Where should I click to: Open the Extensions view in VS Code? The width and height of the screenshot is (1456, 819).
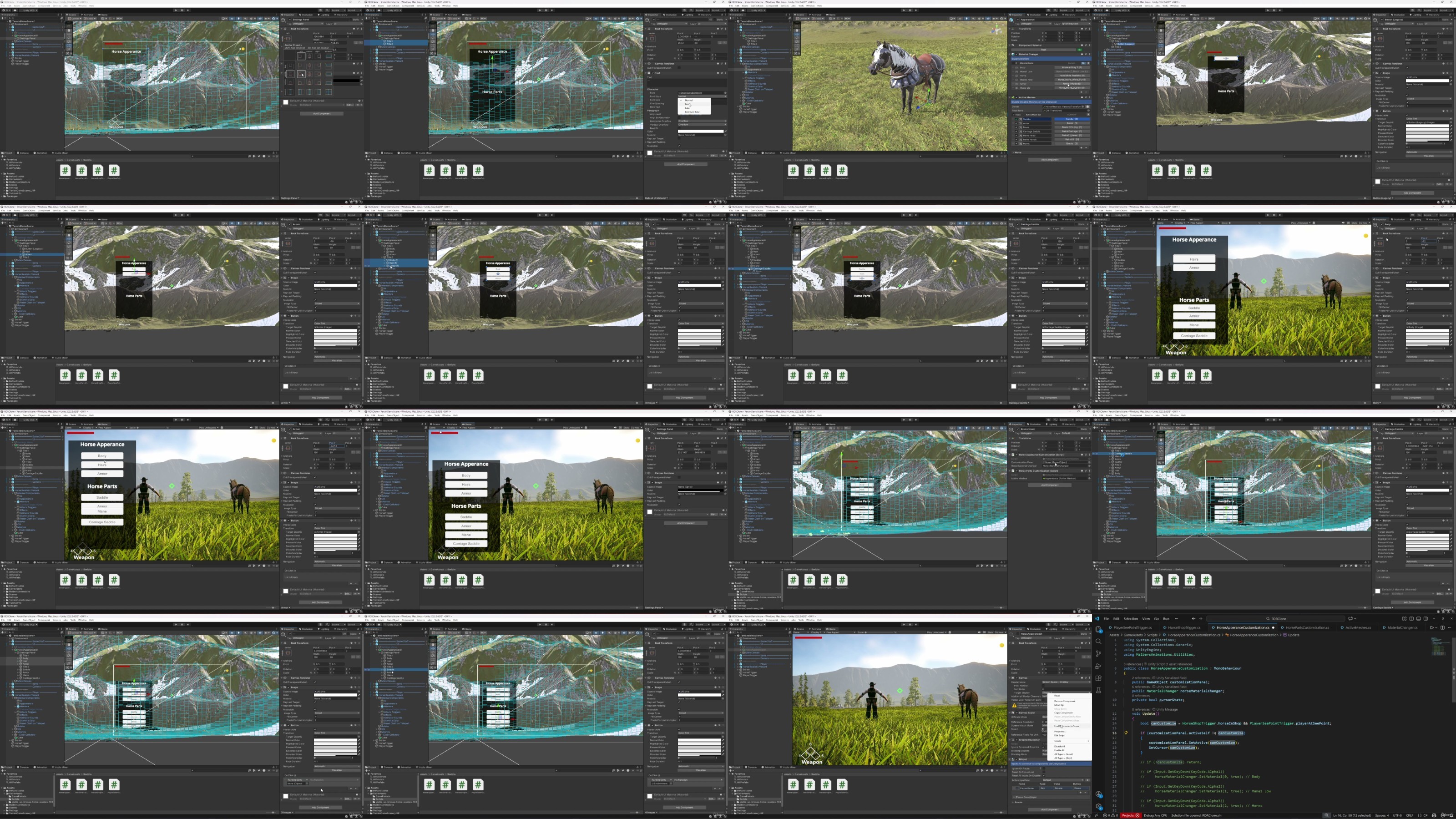pyautogui.click(x=1098, y=678)
